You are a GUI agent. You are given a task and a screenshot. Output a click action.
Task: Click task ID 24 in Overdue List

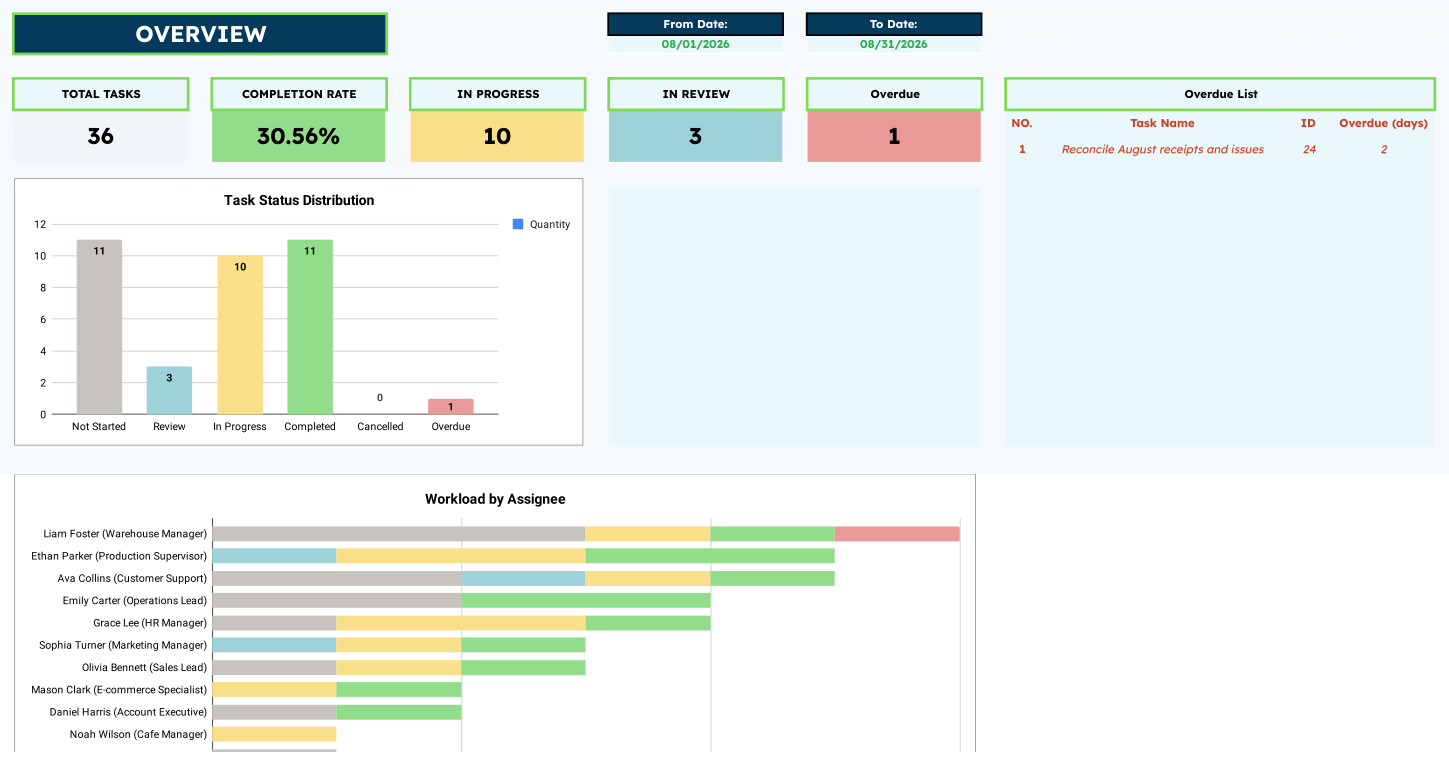tap(1309, 149)
